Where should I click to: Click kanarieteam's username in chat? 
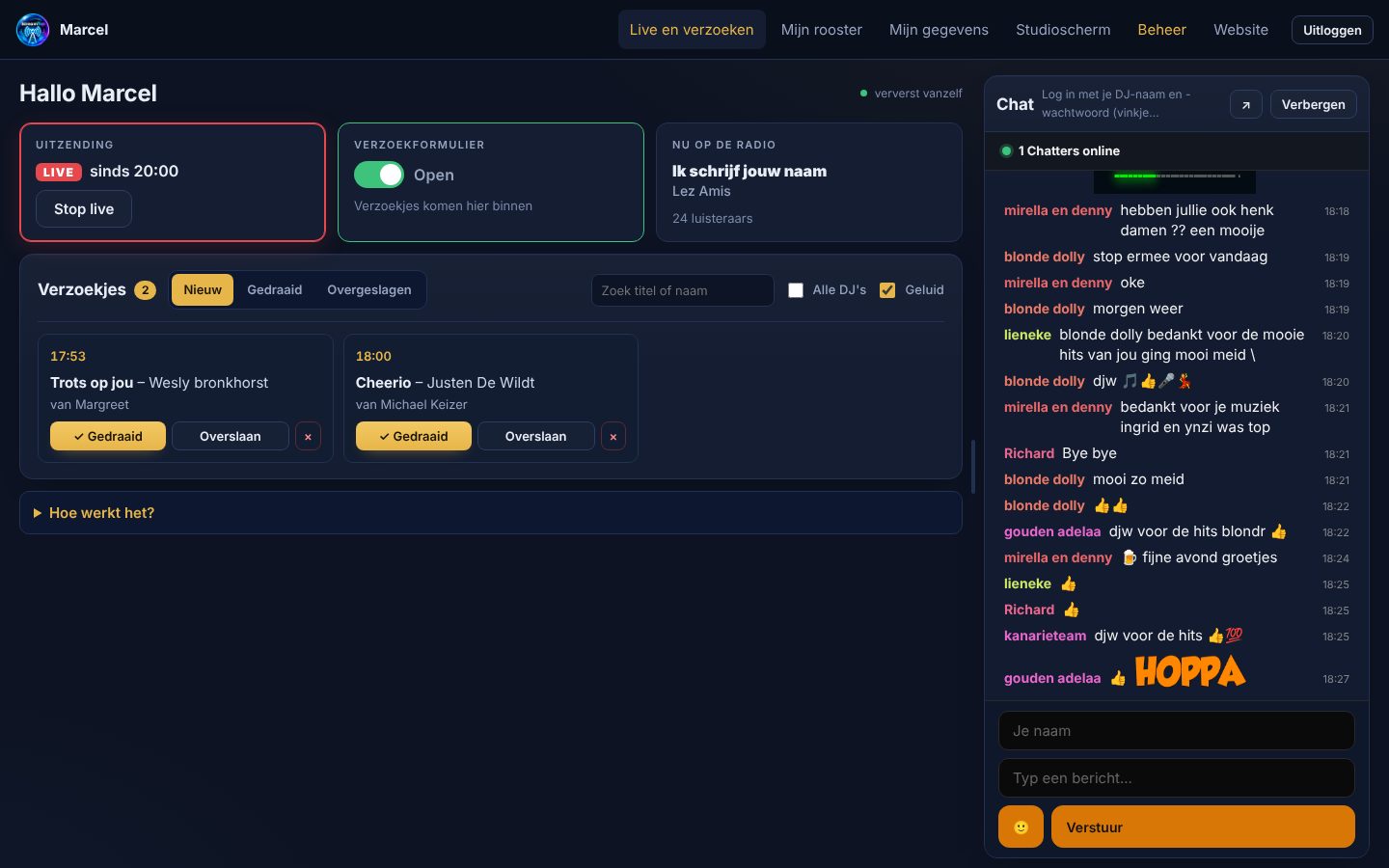1045,636
